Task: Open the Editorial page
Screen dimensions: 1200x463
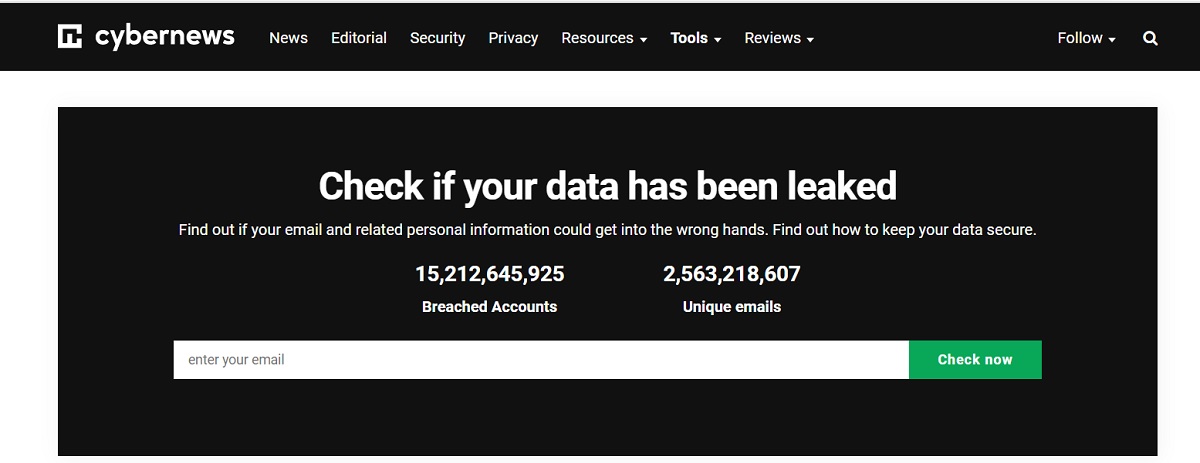Action: coord(359,38)
